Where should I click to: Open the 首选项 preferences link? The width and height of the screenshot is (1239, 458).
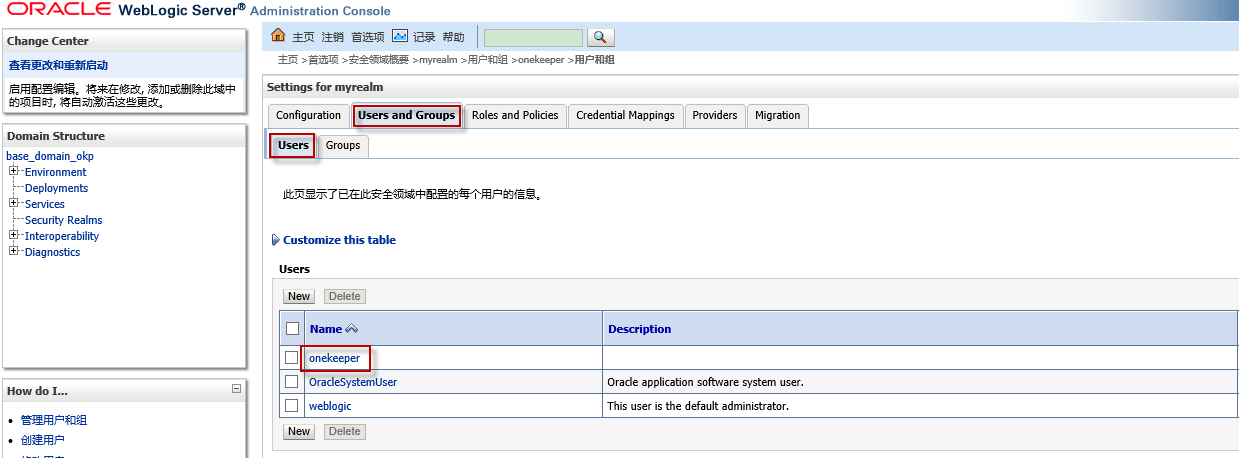(x=367, y=37)
